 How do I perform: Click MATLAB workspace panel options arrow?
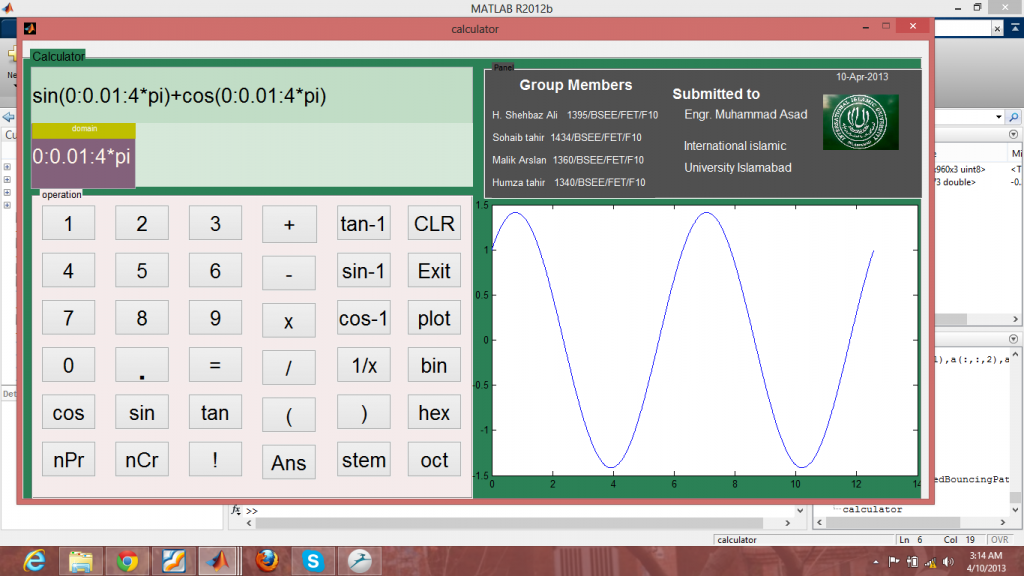click(x=1014, y=134)
